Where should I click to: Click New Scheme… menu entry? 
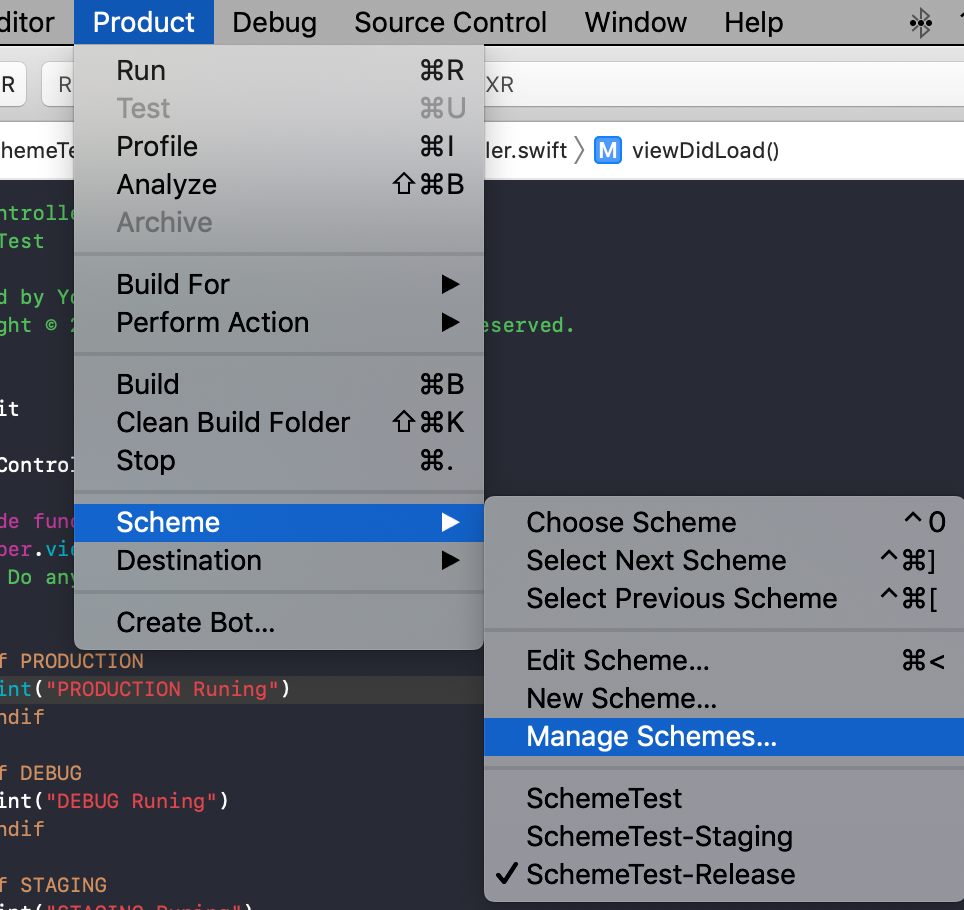(621, 698)
